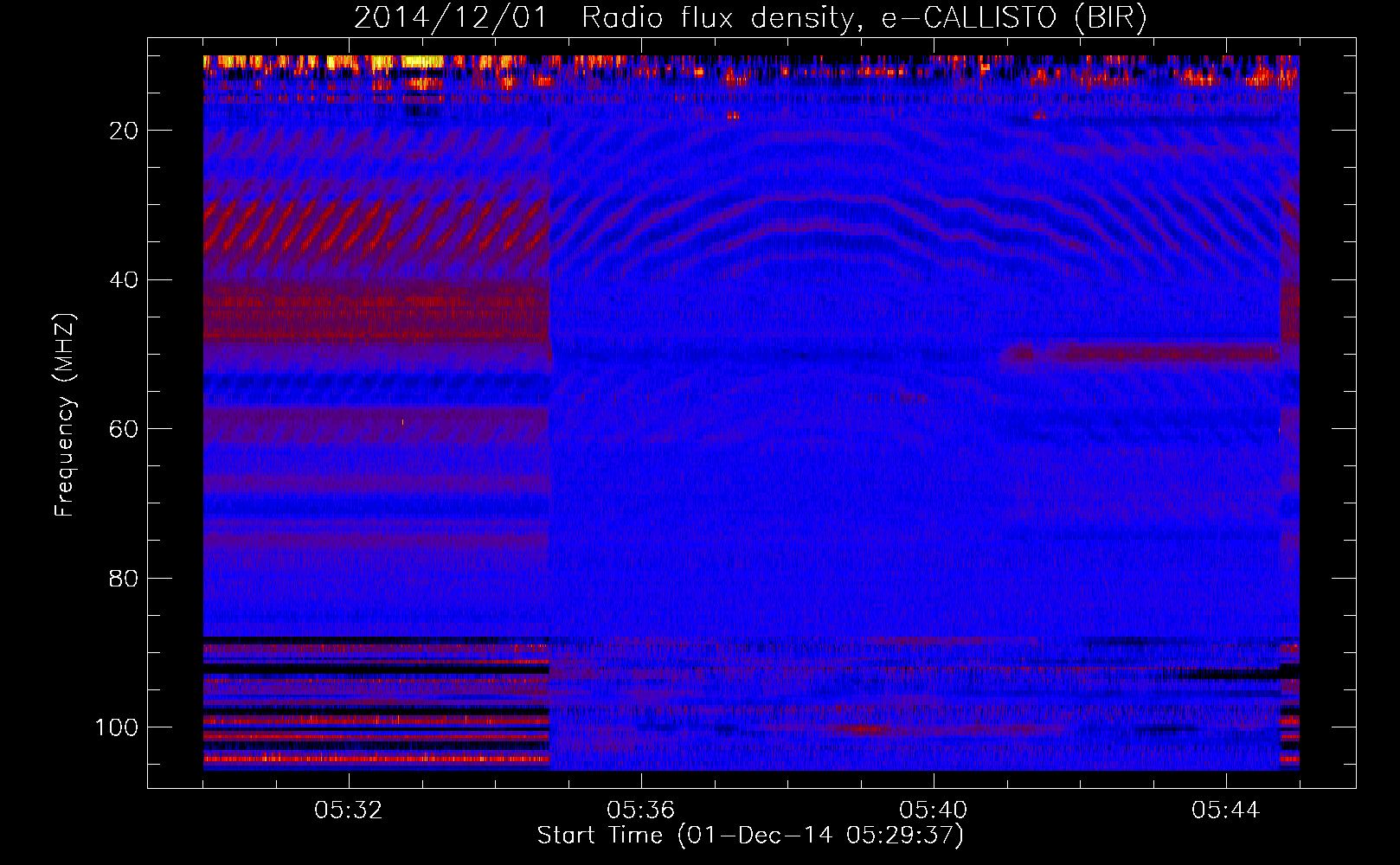The width and height of the screenshot is (1400, 865).
Task: Click the time tick label '05:36'
Action: 641,811
